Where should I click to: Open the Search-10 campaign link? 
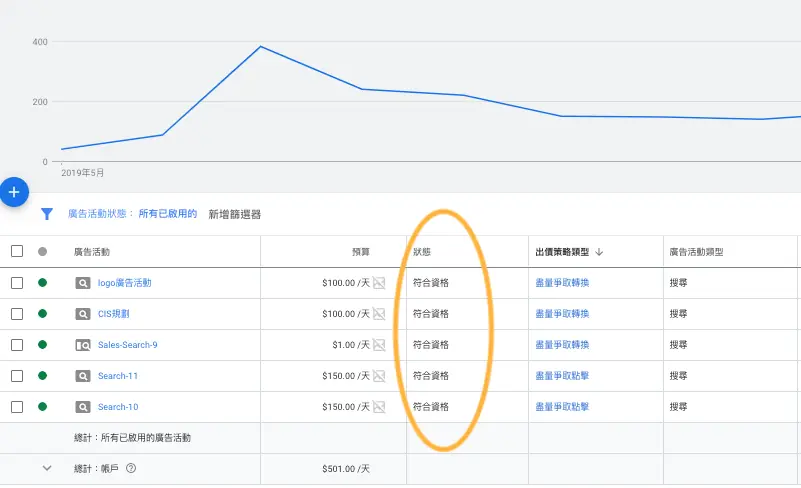click(x=118, y=407)
